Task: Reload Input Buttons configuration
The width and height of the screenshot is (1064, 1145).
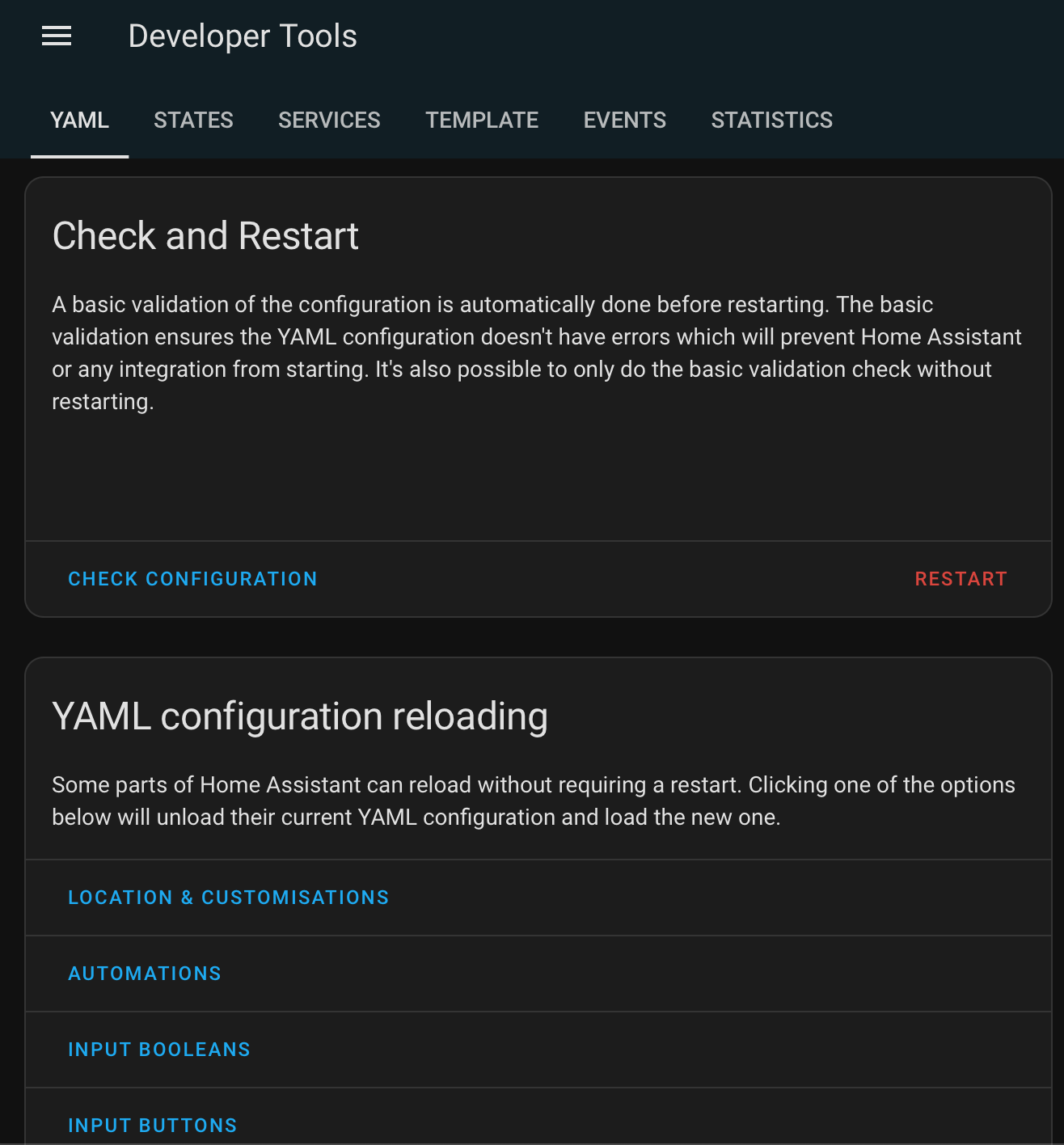Action: (153, 1126)
